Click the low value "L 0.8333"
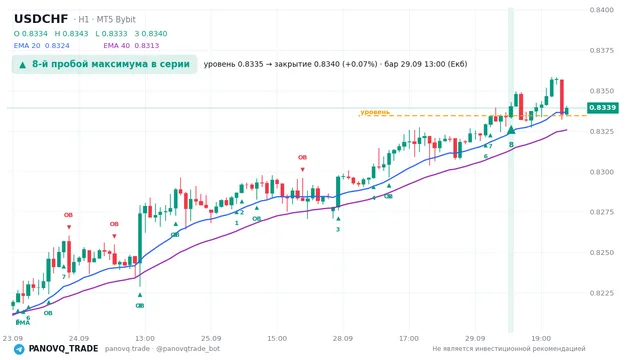Viewport: 640px width, 360px height. (111, 34)
